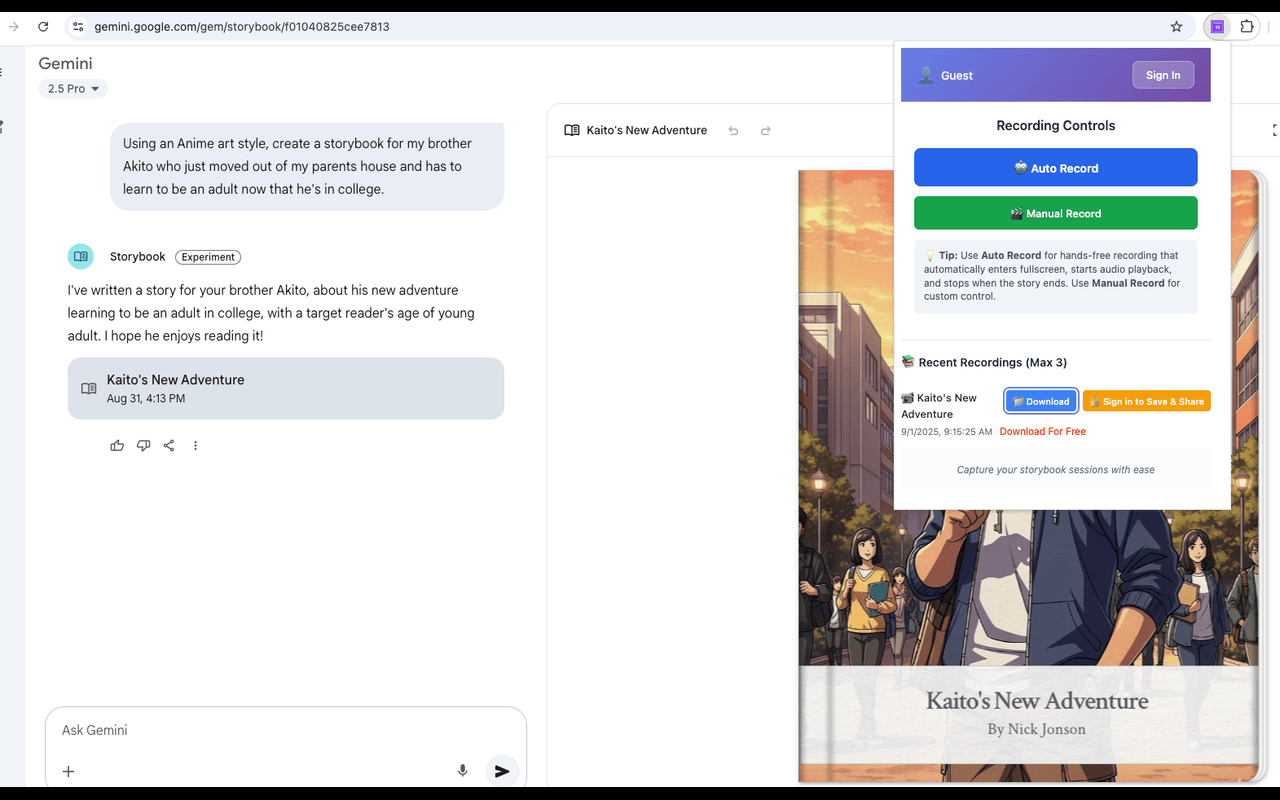Click Sign in to Save & Share
This screenshot has height=800, width=1280.
1146,401
